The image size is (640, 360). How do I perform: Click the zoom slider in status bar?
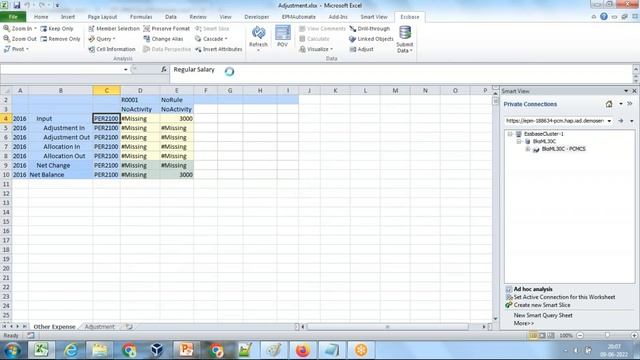click(607, 335)
